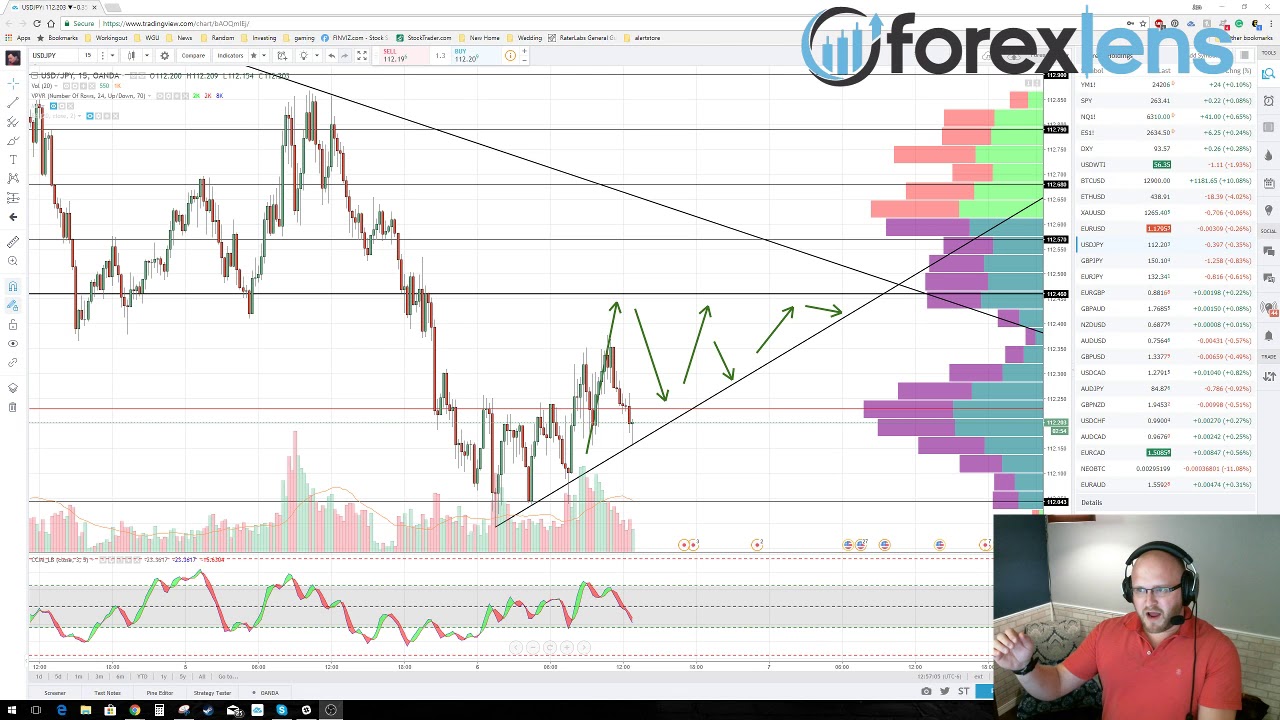1280x720 pixels.
Task: Open chart settings gear in top toolbar
Action: 164,55
